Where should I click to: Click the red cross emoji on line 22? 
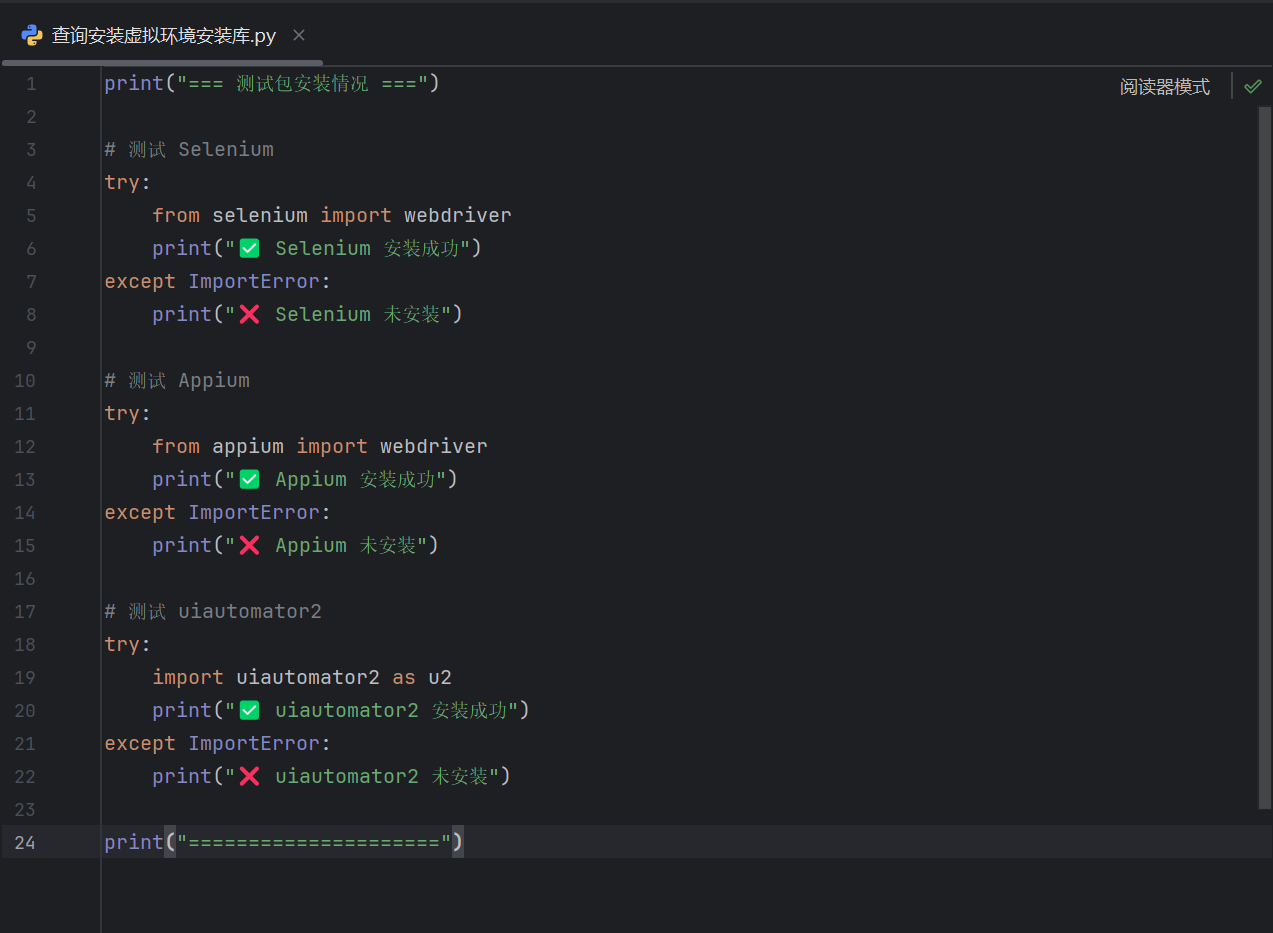point(249,777)
